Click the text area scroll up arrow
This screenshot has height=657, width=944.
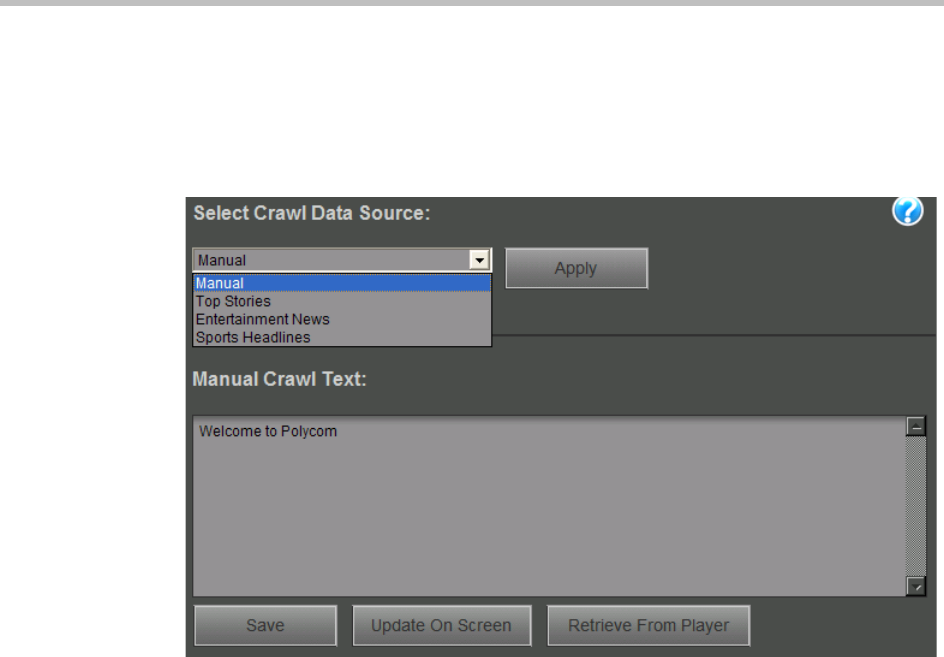point(914,427)
